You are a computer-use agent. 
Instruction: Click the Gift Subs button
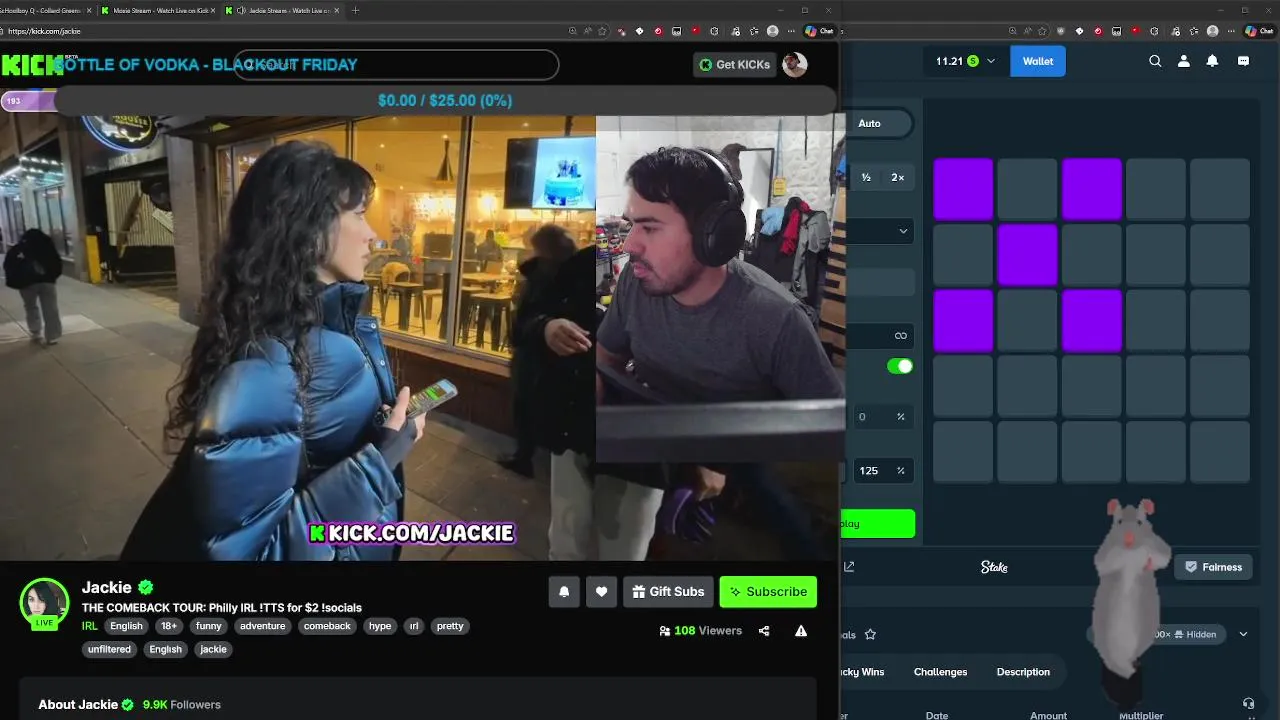(x=668, y=591)
